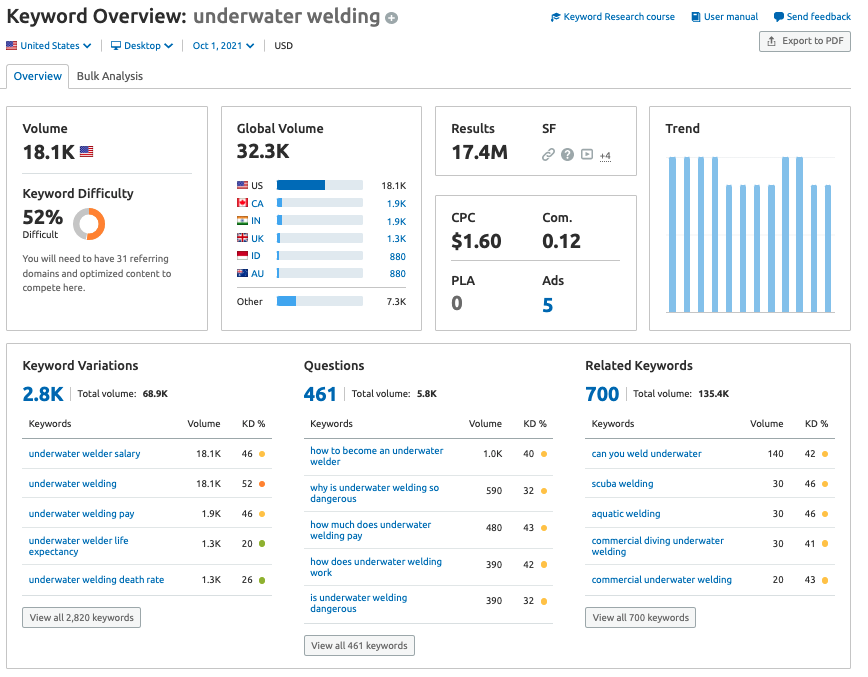
Task: Click the US flag icon next to Volume
Action: coord(86,152)
